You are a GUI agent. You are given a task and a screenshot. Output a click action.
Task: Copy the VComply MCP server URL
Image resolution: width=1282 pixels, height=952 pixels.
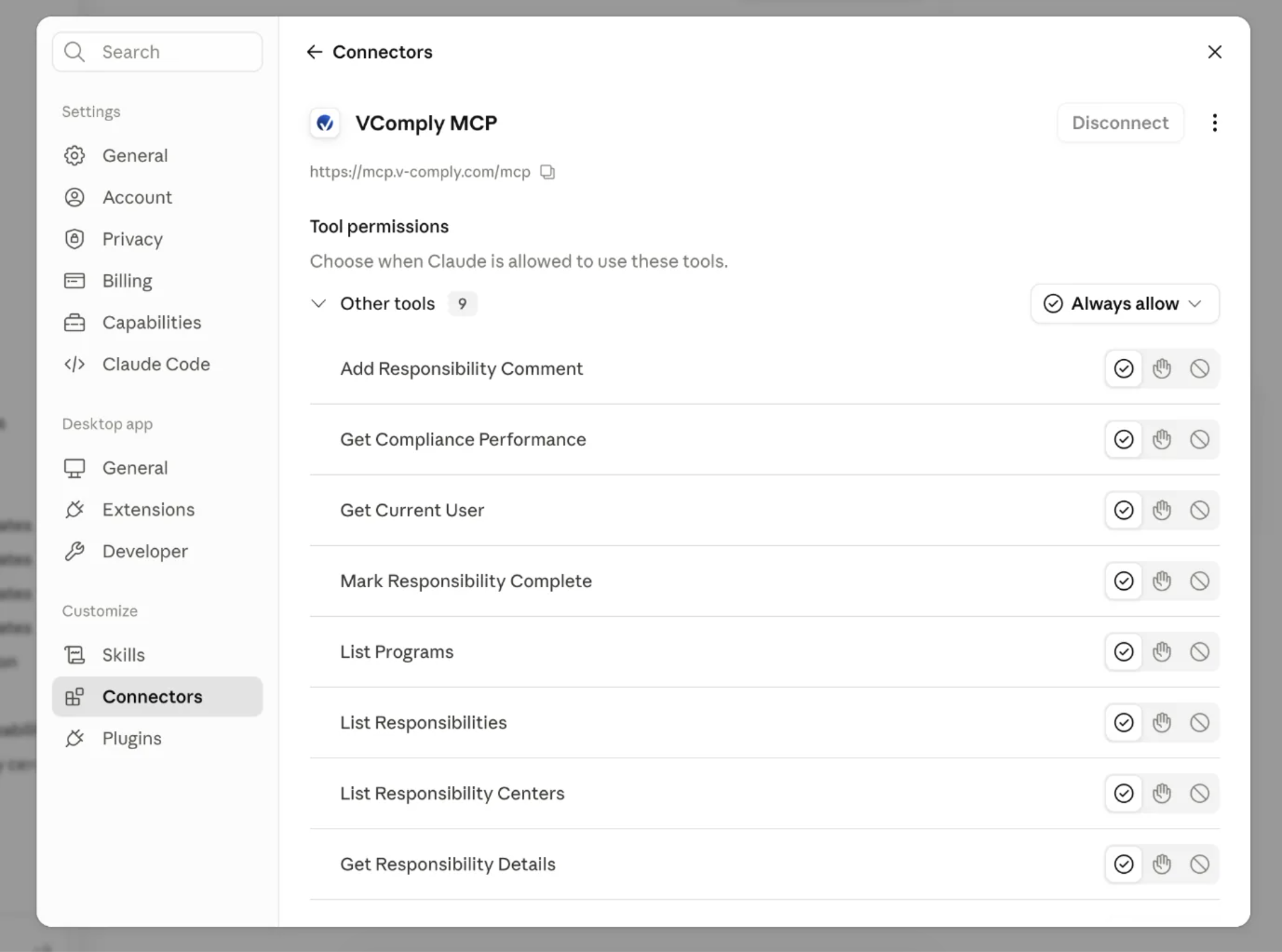click(x=547, y=172)
